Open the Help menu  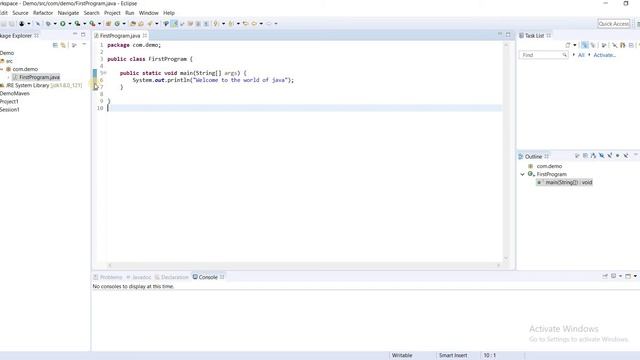[169, 13]
